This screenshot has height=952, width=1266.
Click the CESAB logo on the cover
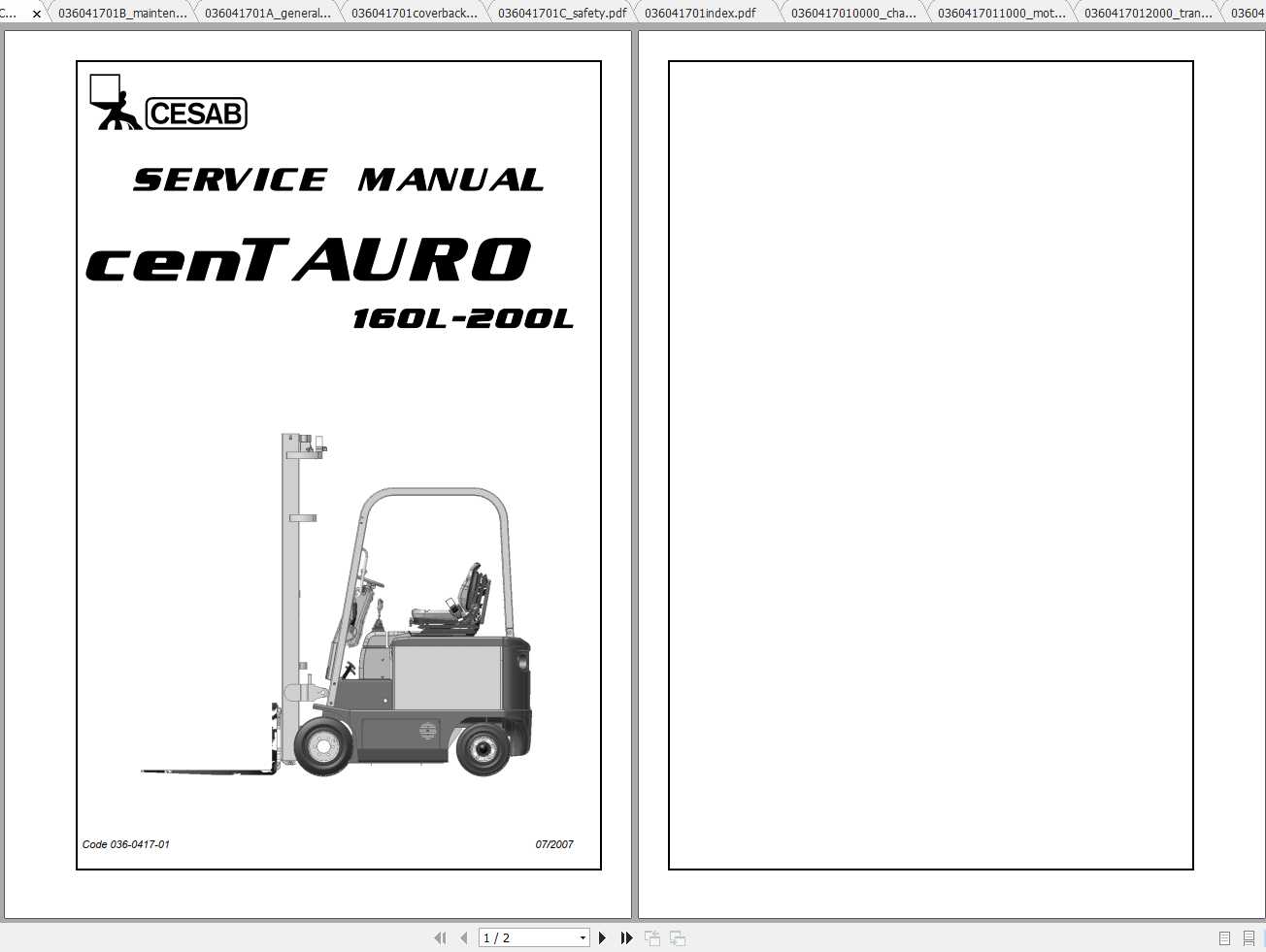(x=168, y=103)
